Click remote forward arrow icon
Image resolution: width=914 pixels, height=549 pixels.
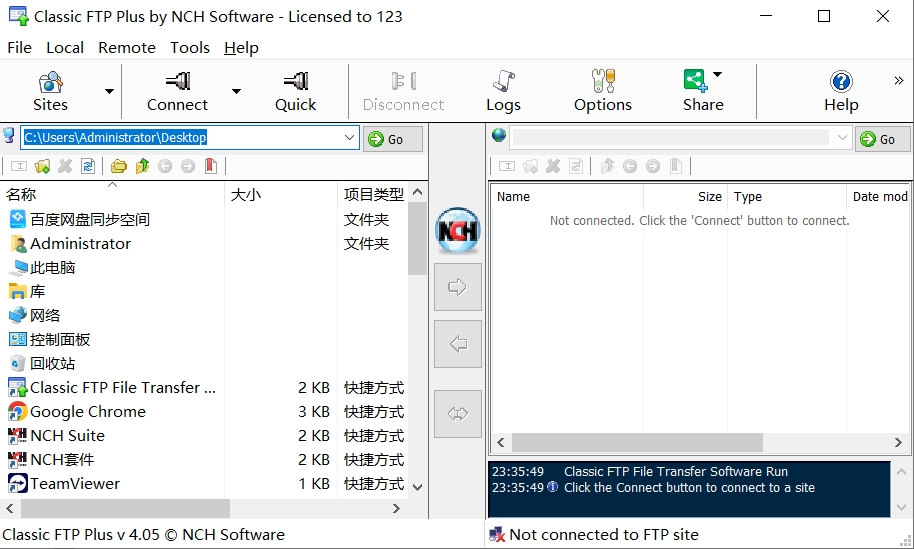[653, 166]
